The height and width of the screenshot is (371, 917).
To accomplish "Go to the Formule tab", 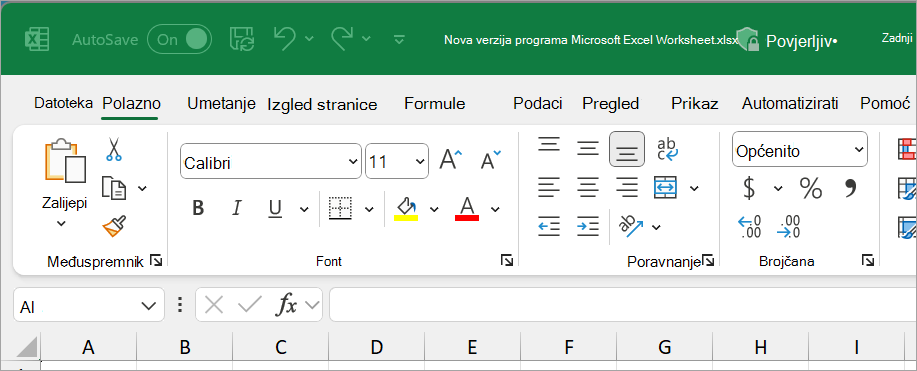I will tap(435, 104).
